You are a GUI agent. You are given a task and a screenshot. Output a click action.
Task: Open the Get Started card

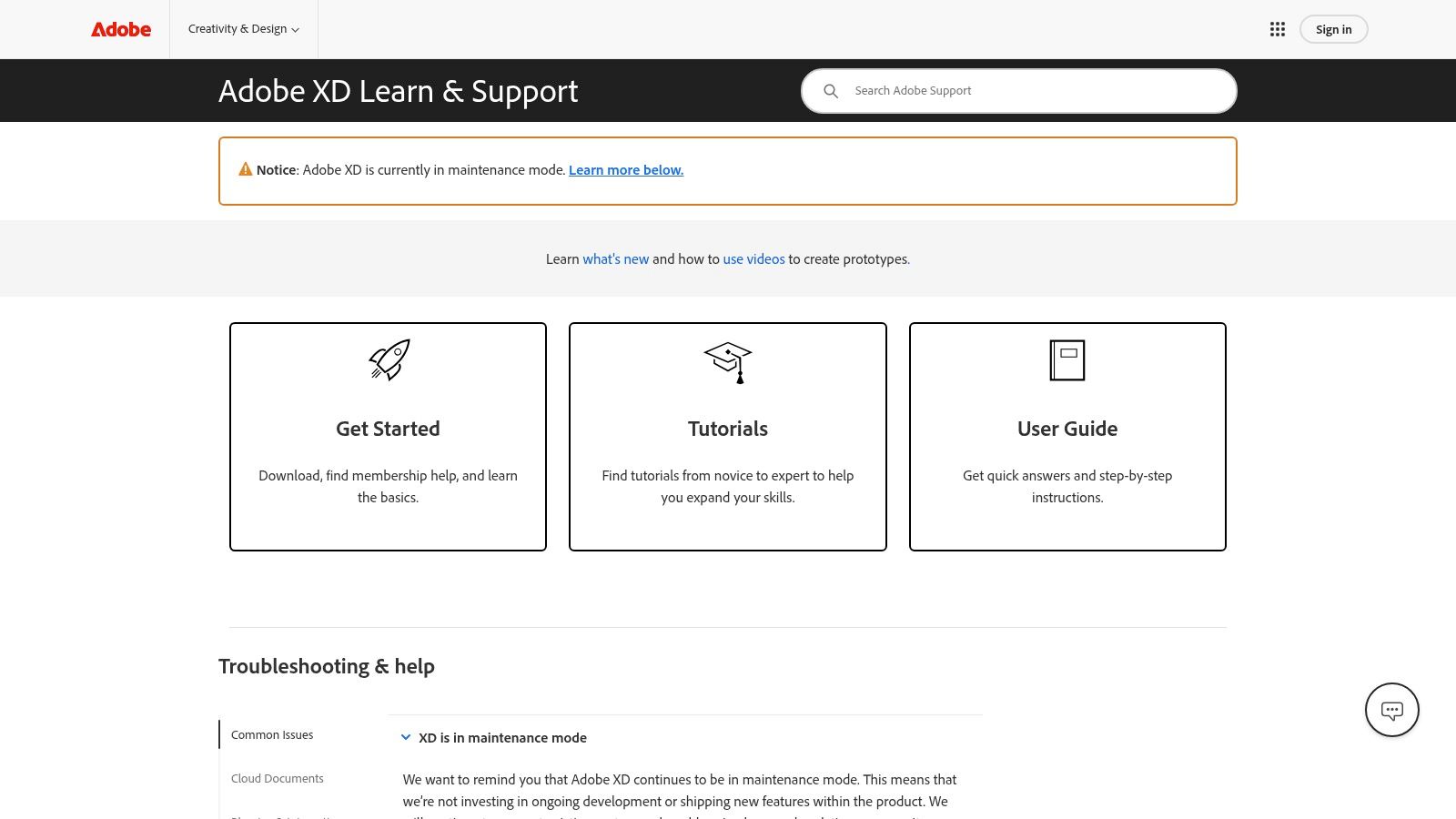click(x=388, y=437)
